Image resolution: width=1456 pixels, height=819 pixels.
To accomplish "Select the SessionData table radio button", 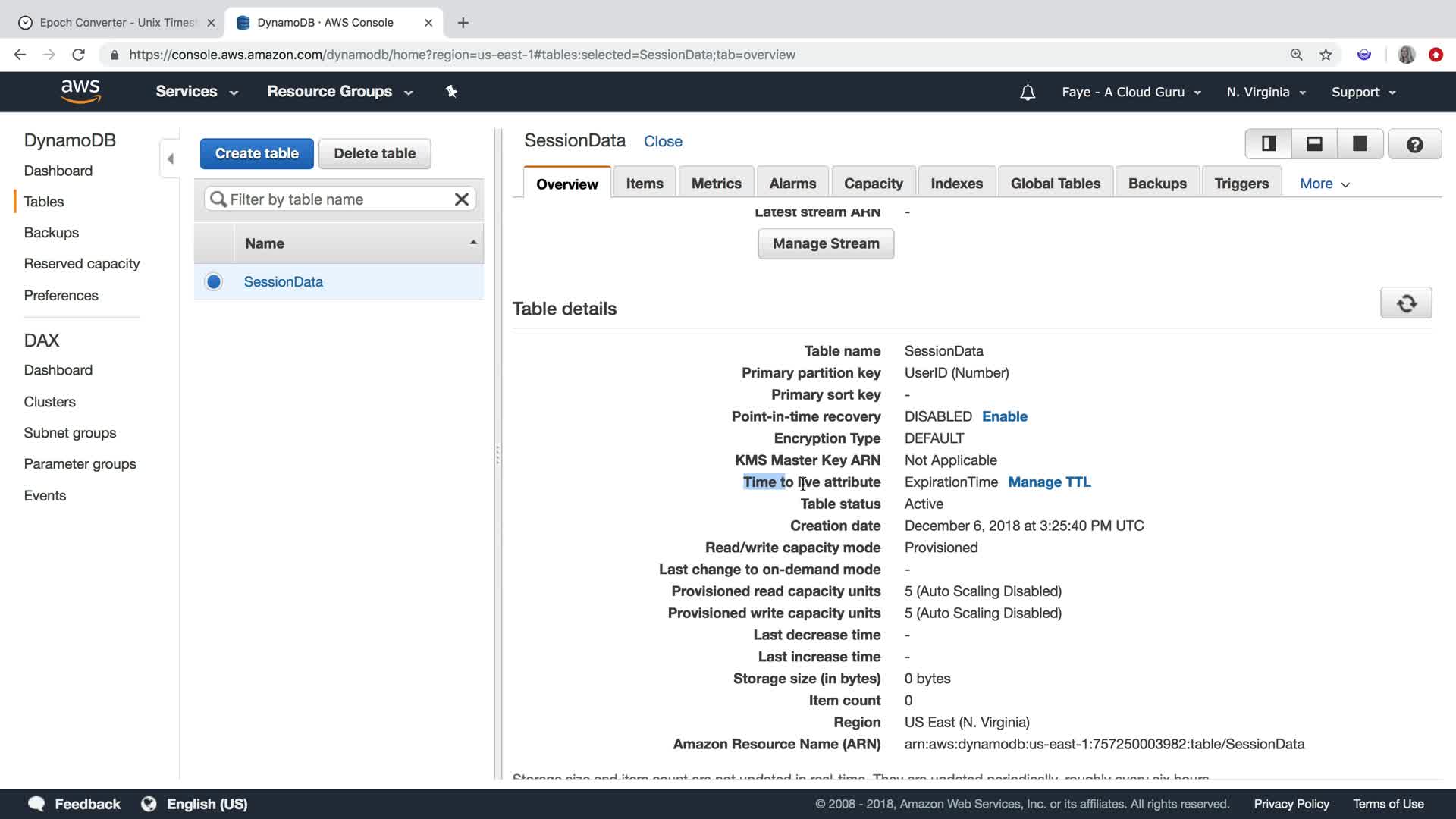I will (214, 282).
